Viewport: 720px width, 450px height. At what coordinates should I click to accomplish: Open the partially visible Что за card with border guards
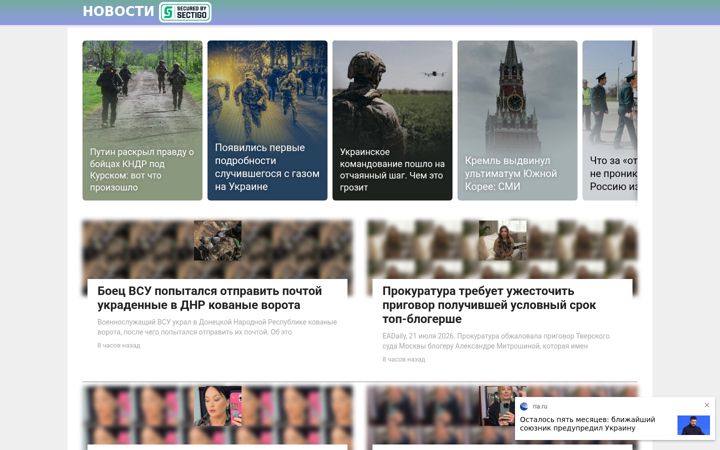click(x=610, y=120)
